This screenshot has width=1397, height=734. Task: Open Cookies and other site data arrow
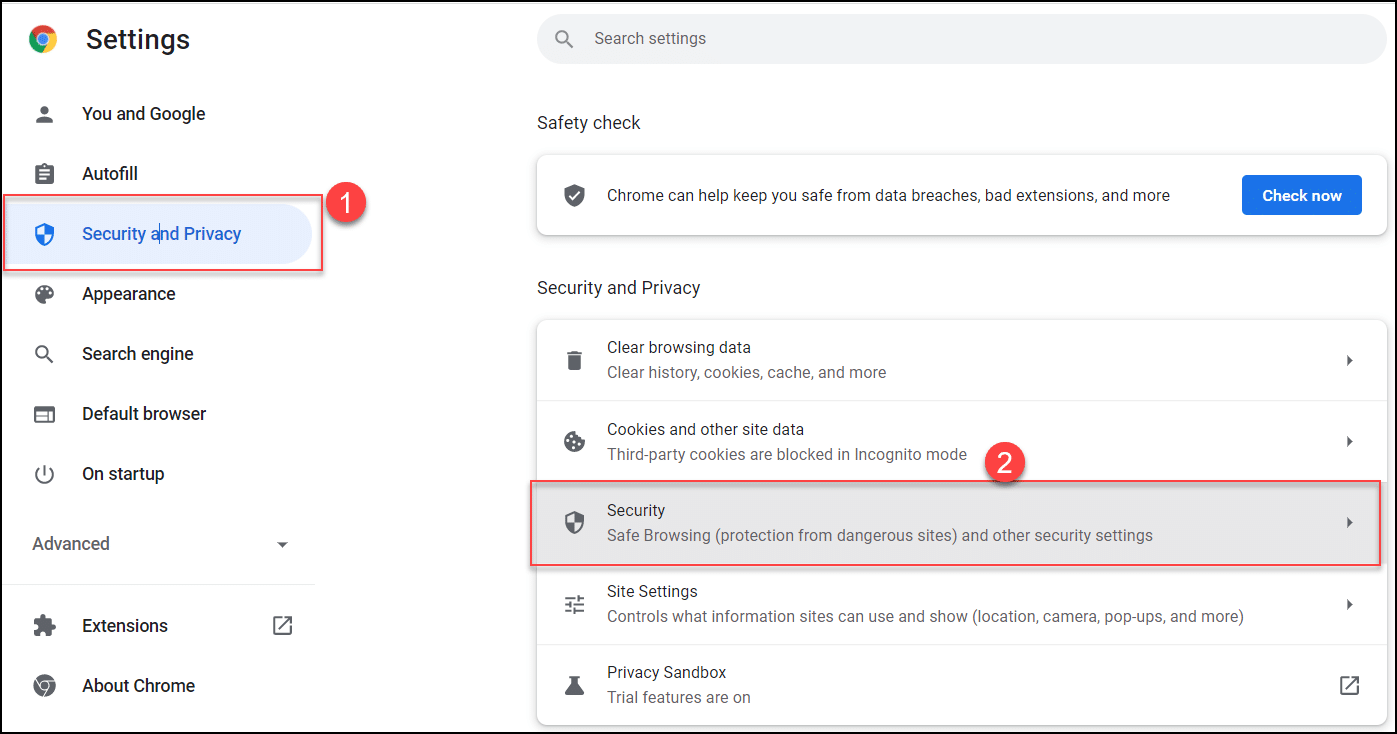(x=1349, y=442)
